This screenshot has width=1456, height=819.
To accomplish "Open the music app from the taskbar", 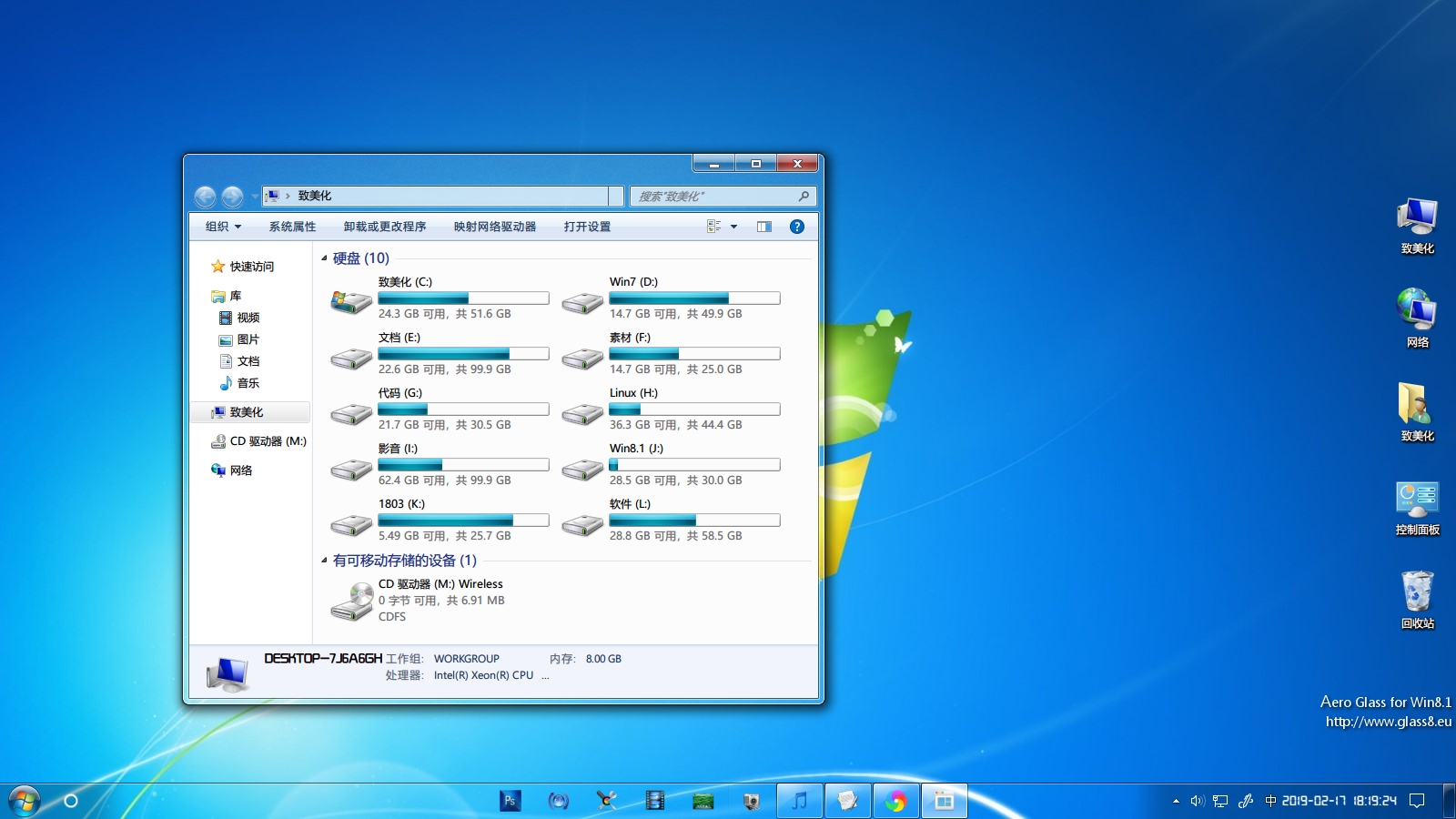I will click(799, 801).
